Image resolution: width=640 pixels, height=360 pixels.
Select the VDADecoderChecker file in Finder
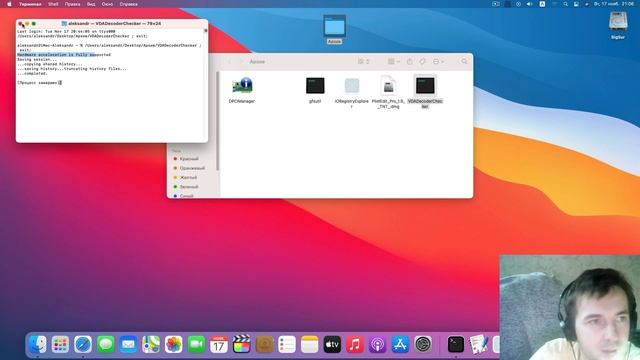(425, 86)
